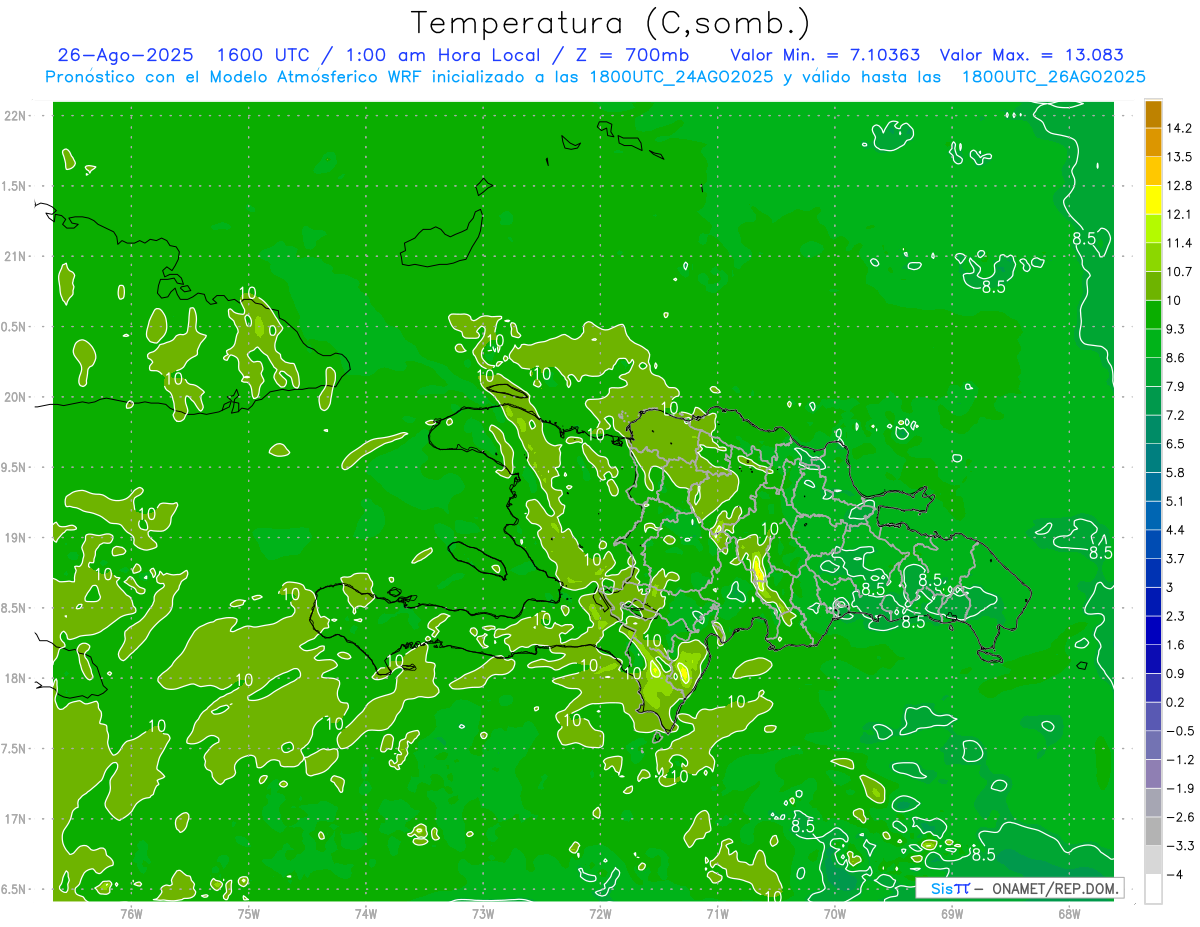Click the "1800UTC_24AGO2025" initialization time text
This screenshot has height=927, width=1200.
(679, 77)
